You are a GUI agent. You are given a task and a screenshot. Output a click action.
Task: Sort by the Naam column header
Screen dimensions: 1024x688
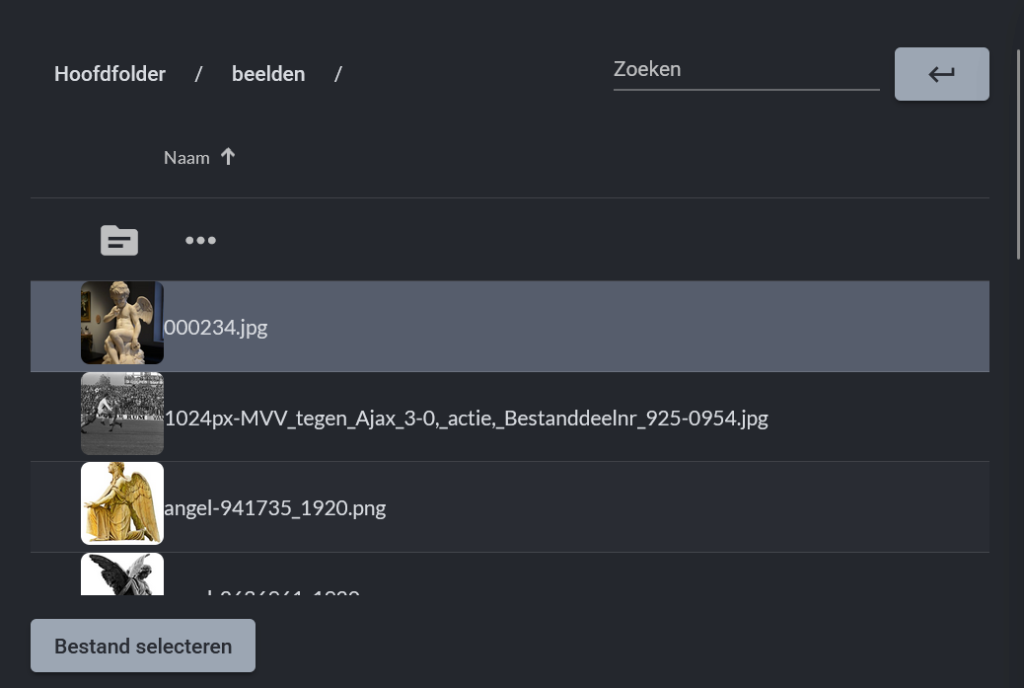tap(187, 157)
